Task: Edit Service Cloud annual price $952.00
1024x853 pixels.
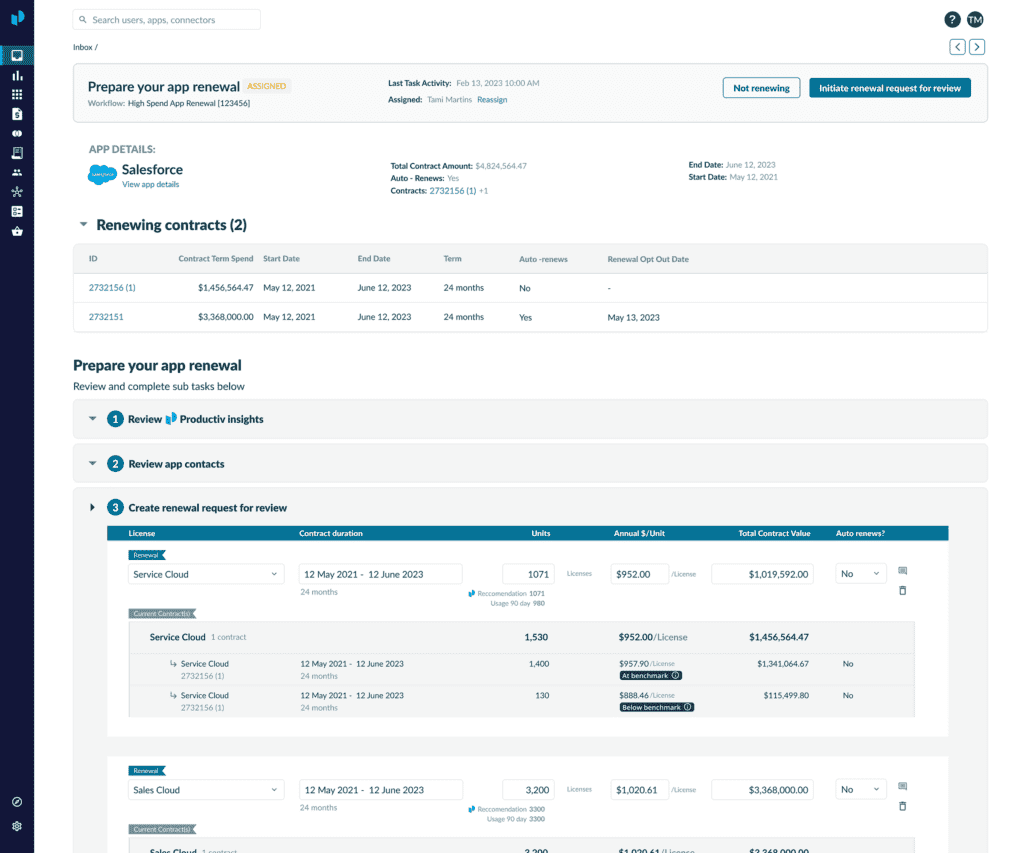Action: (x=639, y=574)
